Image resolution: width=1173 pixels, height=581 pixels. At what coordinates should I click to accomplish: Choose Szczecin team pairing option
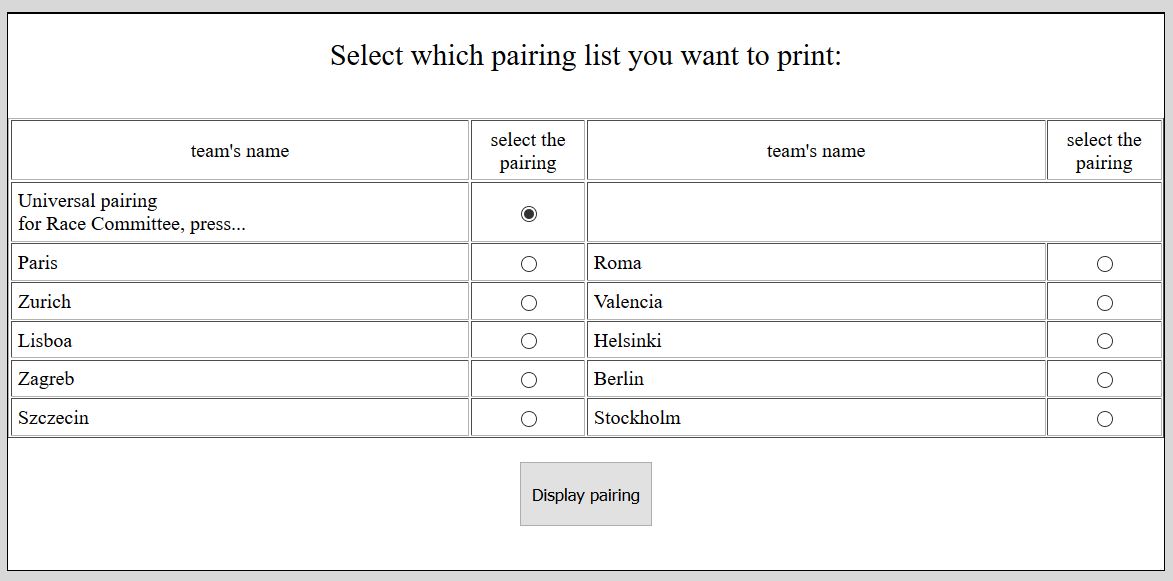click(529, 419)
